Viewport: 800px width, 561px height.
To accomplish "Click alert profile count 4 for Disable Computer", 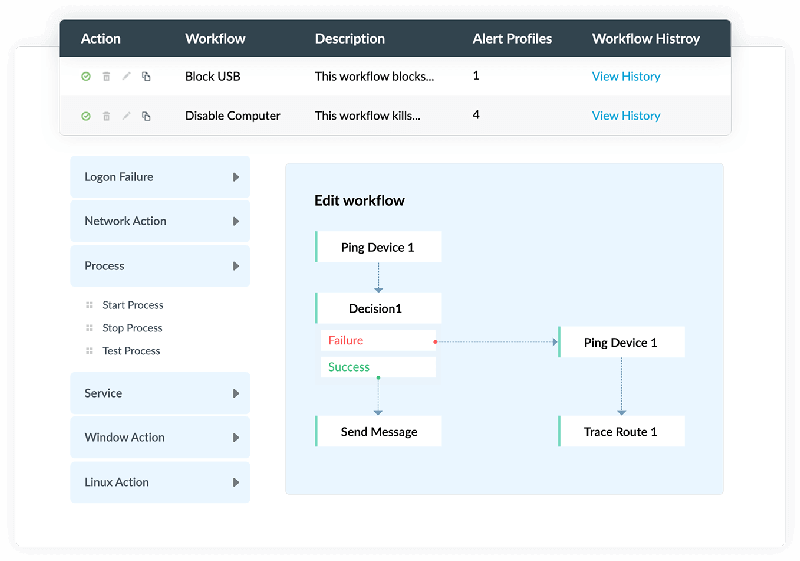I will 476,115.
